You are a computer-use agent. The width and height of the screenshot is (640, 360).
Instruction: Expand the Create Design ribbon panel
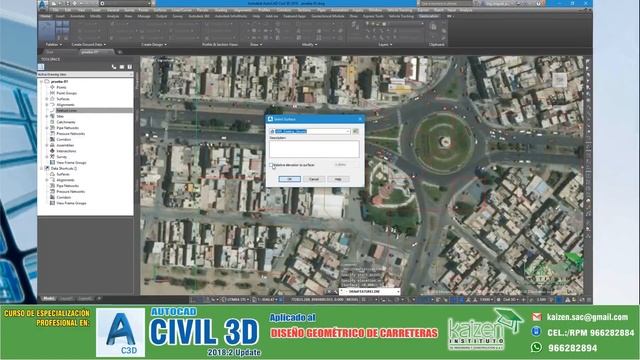[153, 44]
